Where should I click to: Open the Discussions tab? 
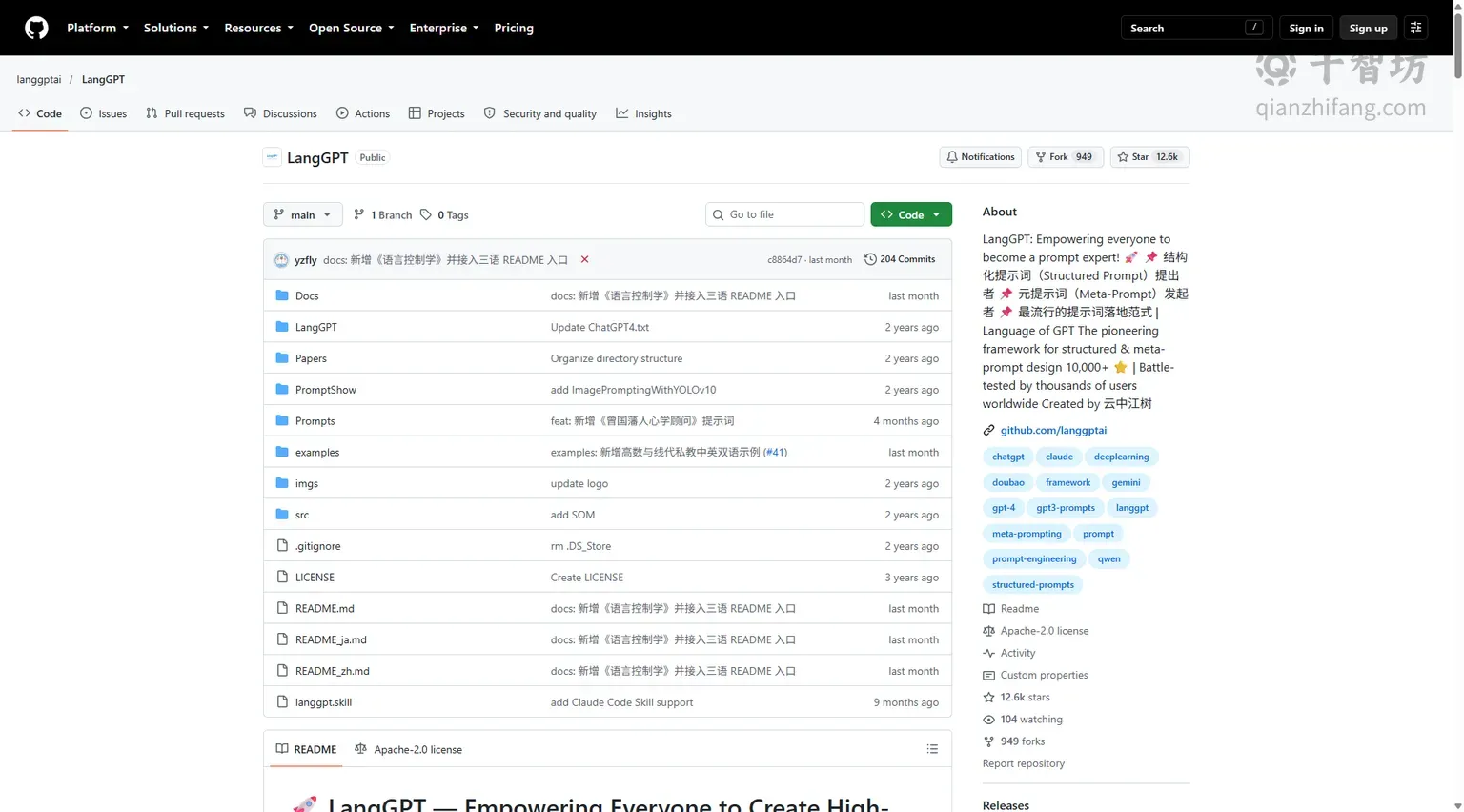tap(280, 113)
